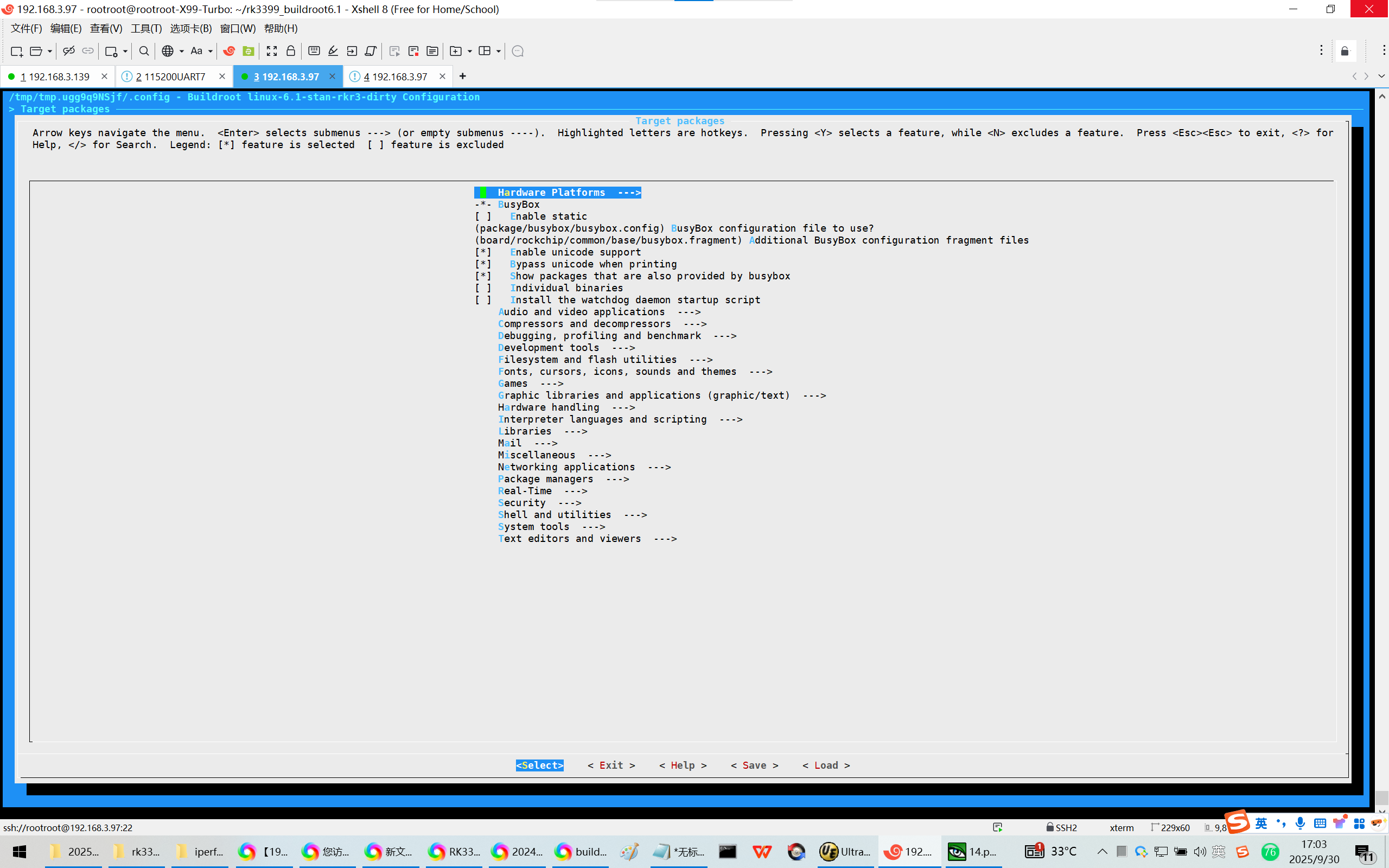Image resolution: width=1389 pixels, height=868 pixels.
Task: Open the 工具(T) menu
Action: pos(146,28)
